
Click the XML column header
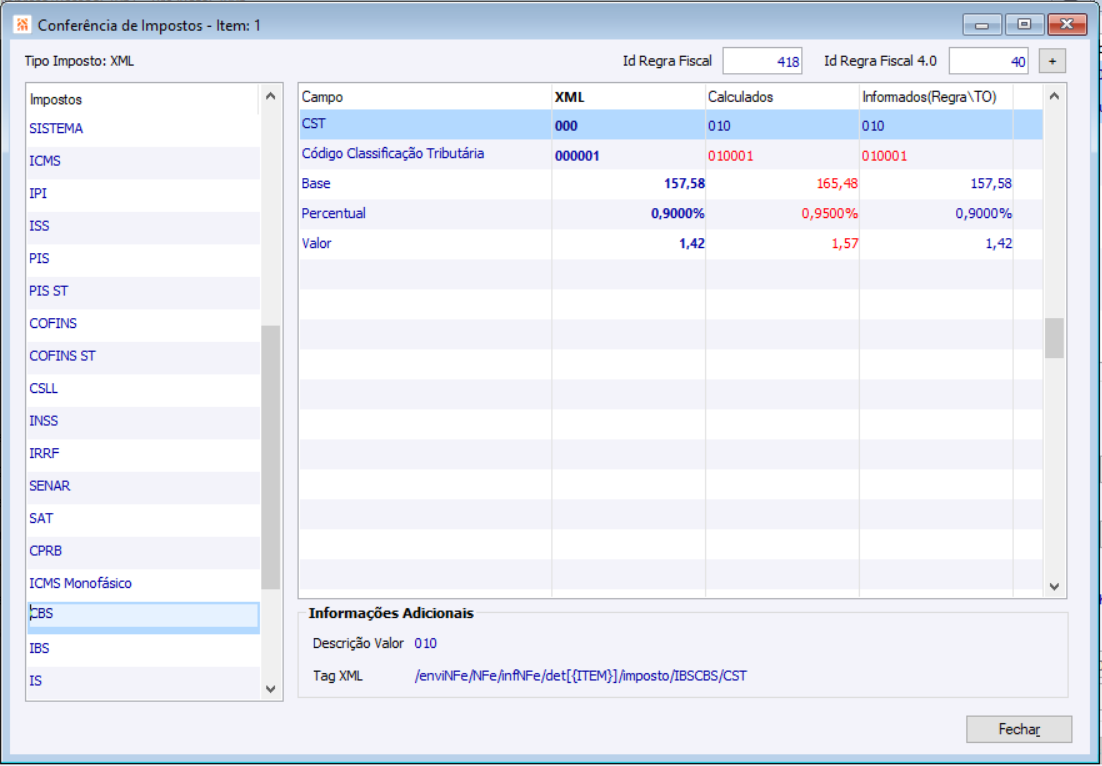tap(628, 97)
